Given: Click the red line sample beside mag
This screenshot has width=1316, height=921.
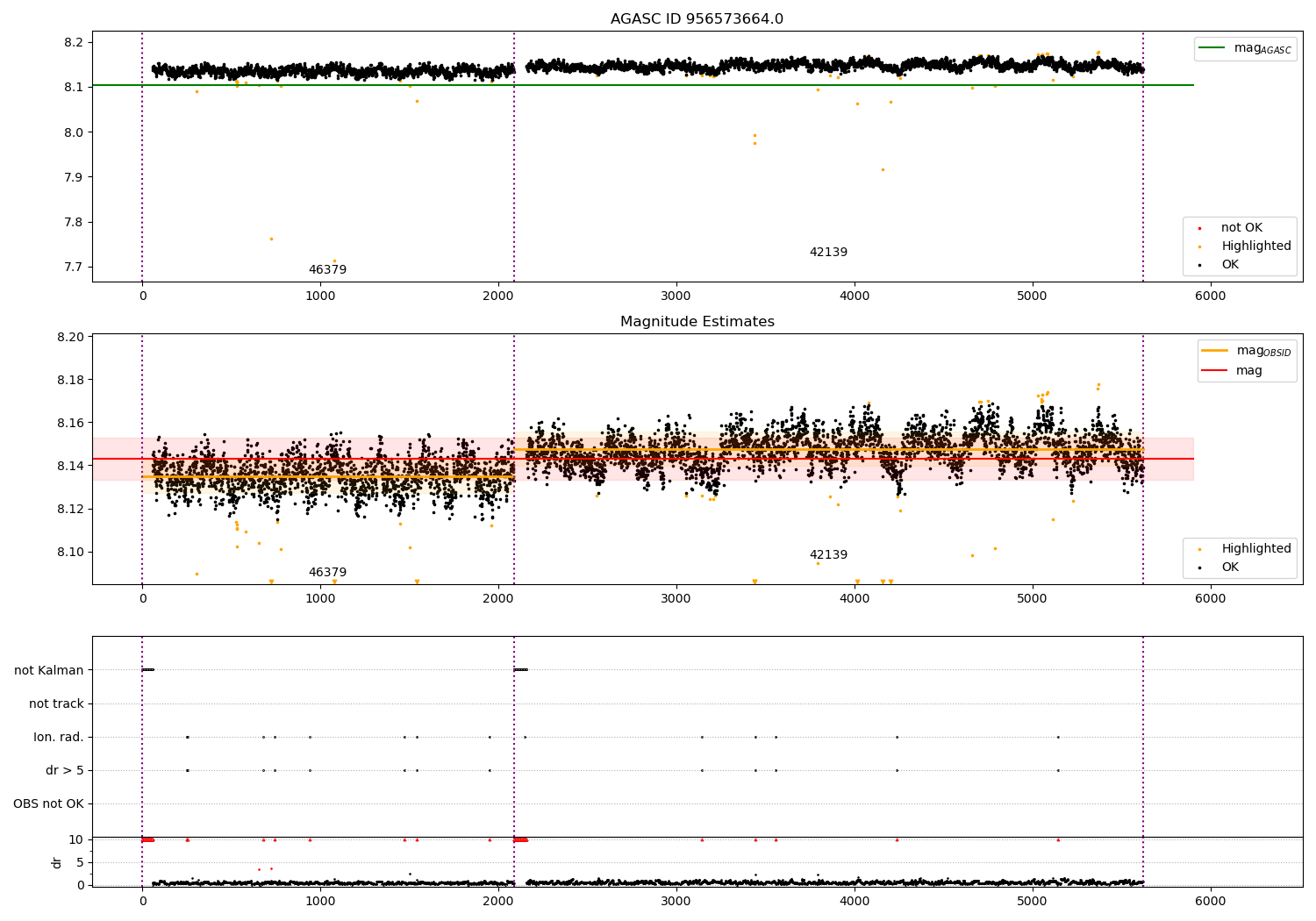Looking at the screenshot, I should pos(1215,371).
